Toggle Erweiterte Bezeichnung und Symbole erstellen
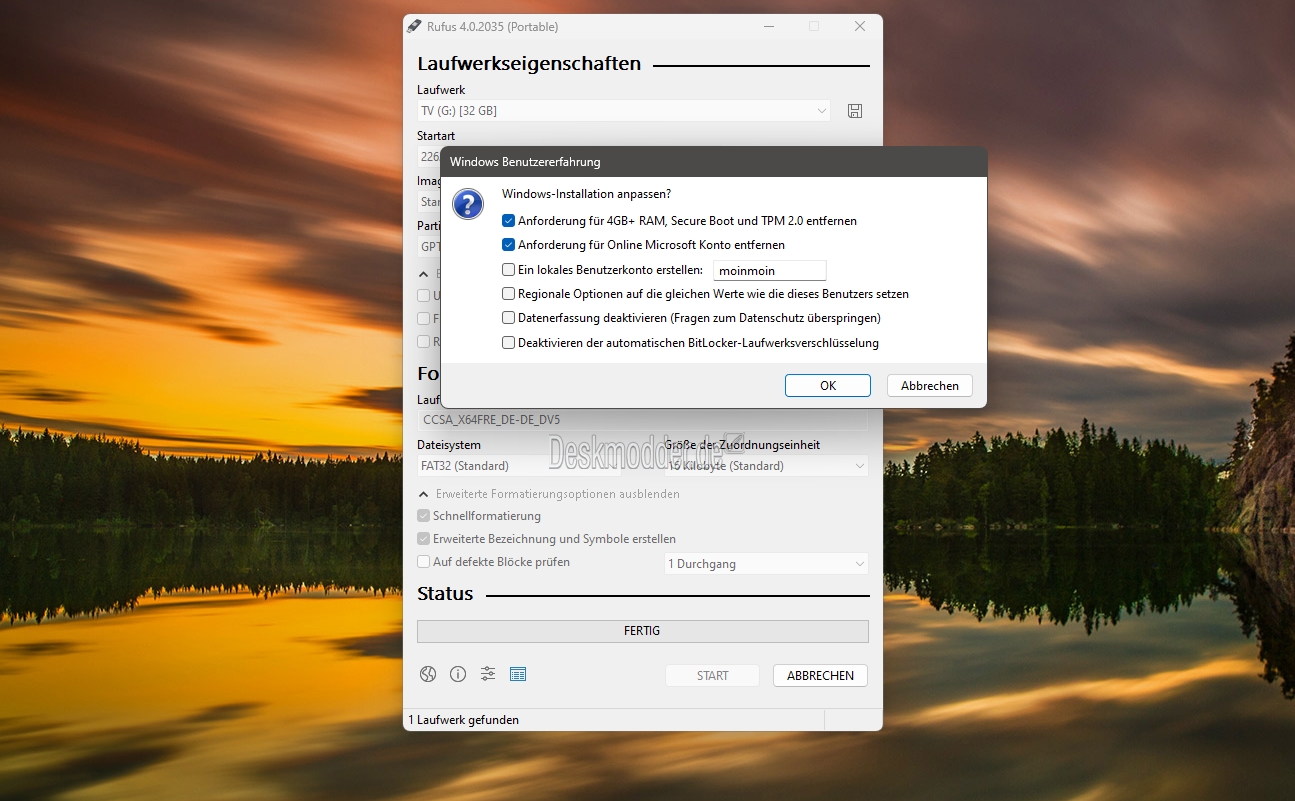1295x801 pixels. (x=423, y=539)
